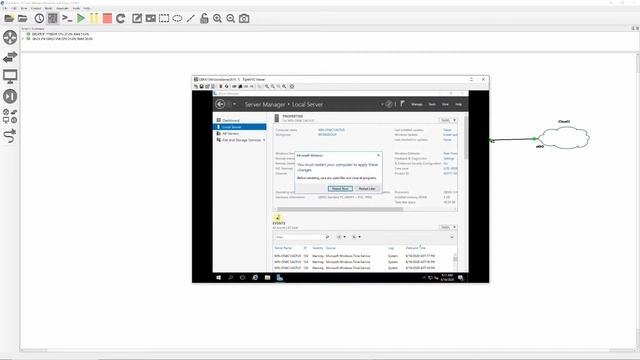Select the add a link cable tool
The image size is (640, 360).
[x=10, y=136]
